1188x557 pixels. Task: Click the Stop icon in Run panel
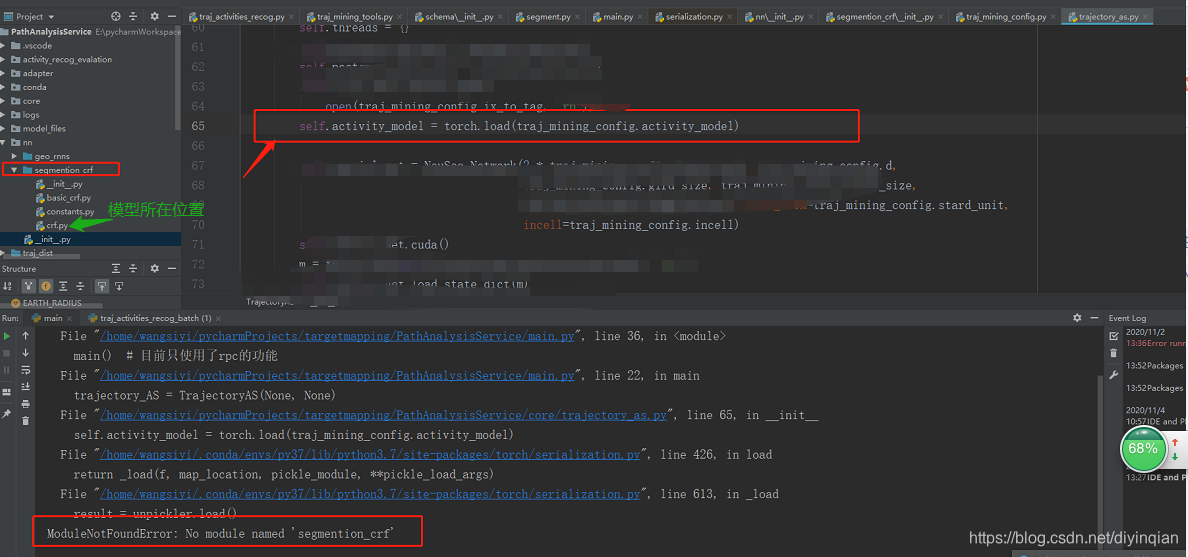pyautogui.click(x=7, y=353)
